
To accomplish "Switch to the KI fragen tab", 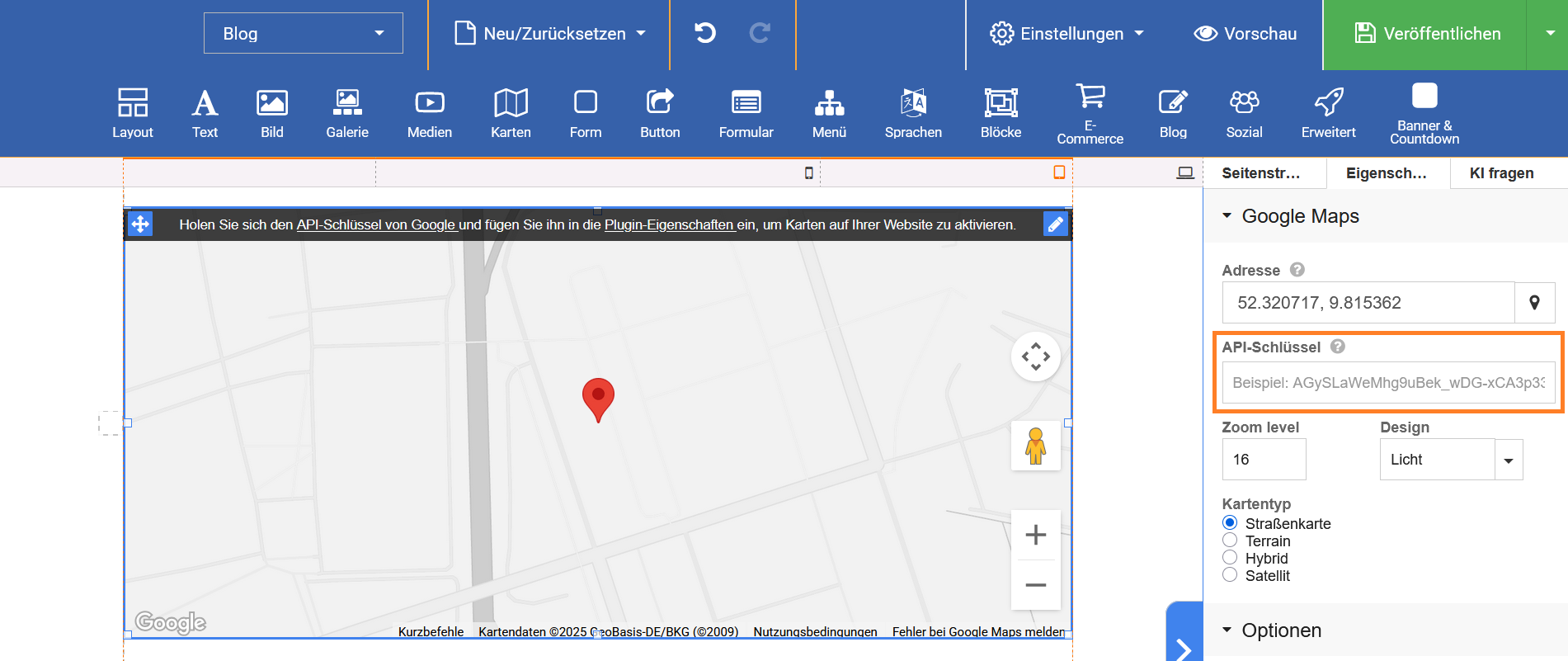I will (x=1501, y=173).
